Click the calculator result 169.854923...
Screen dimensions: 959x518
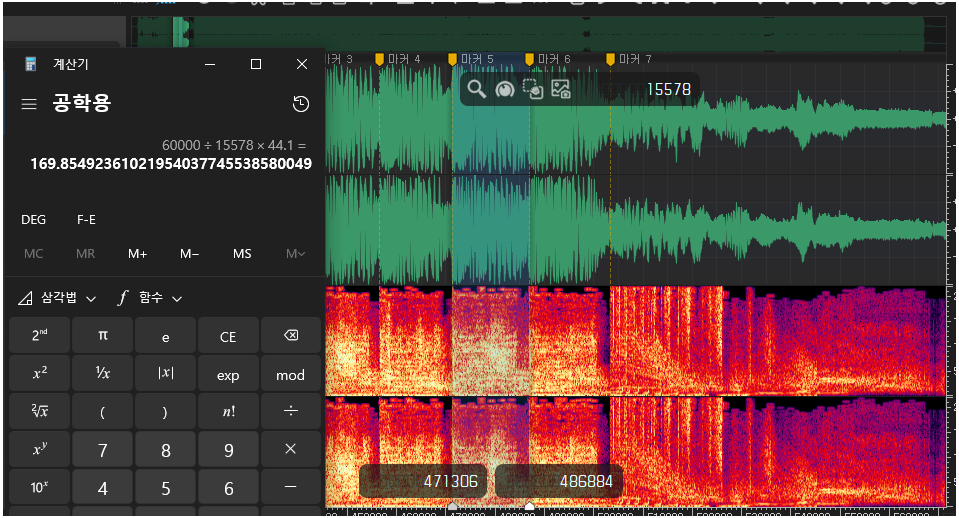171,163
